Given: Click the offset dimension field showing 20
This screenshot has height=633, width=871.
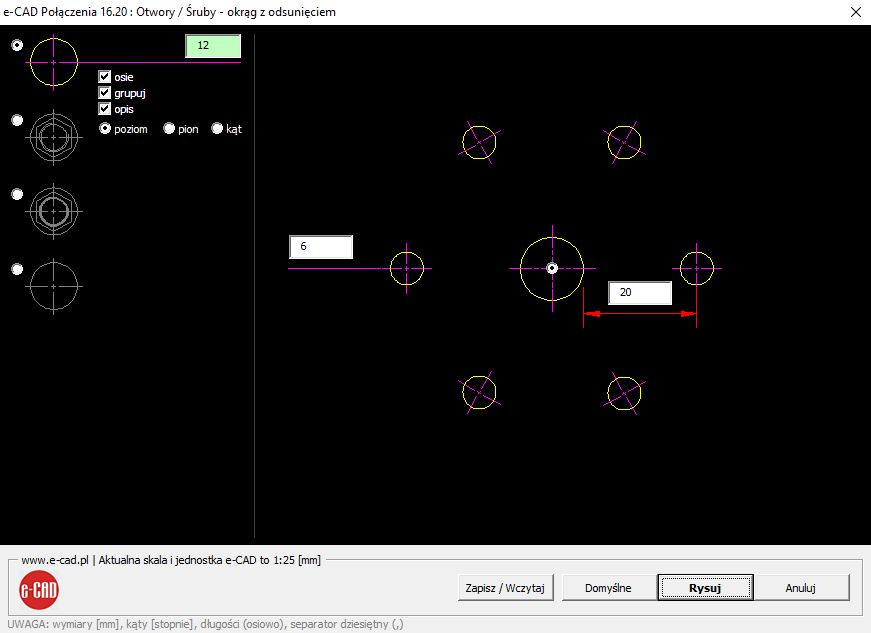Looking at the screenshot, I should coord(640,293).
